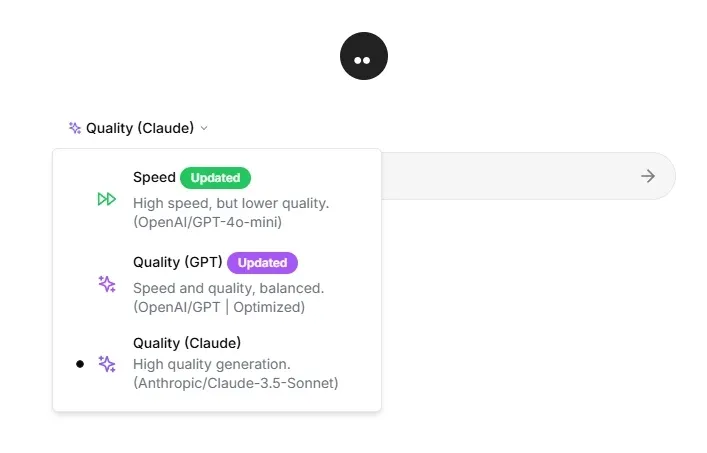
Task: Click the "High quality generation" description
Action: pyautogui.click(x=212, y=364)
